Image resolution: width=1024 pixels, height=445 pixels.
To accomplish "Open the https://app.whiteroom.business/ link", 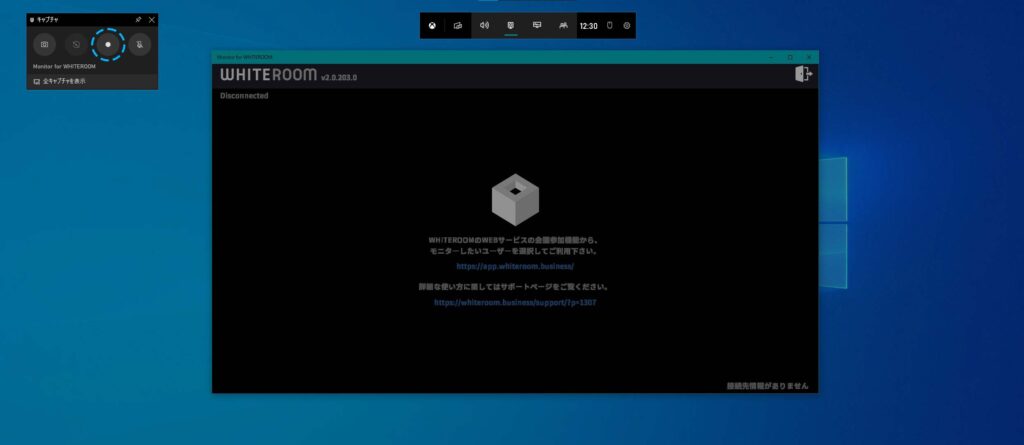I will coord(515,266).
